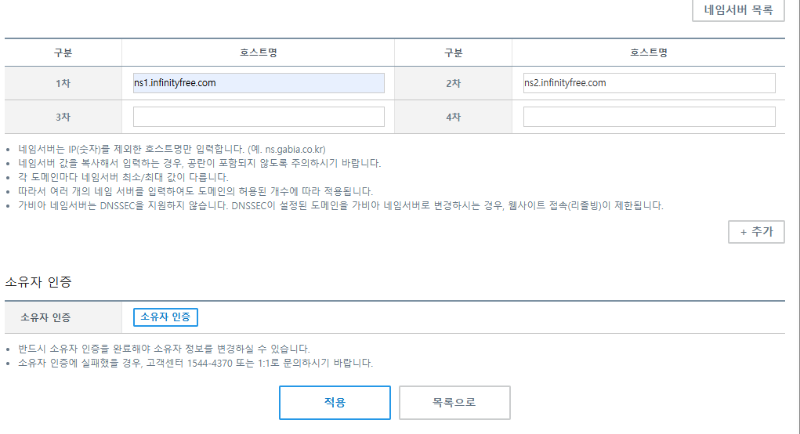
Task: Click the 2차 hostname field with ns2.infinityfree.com
Action: point(649,83)
